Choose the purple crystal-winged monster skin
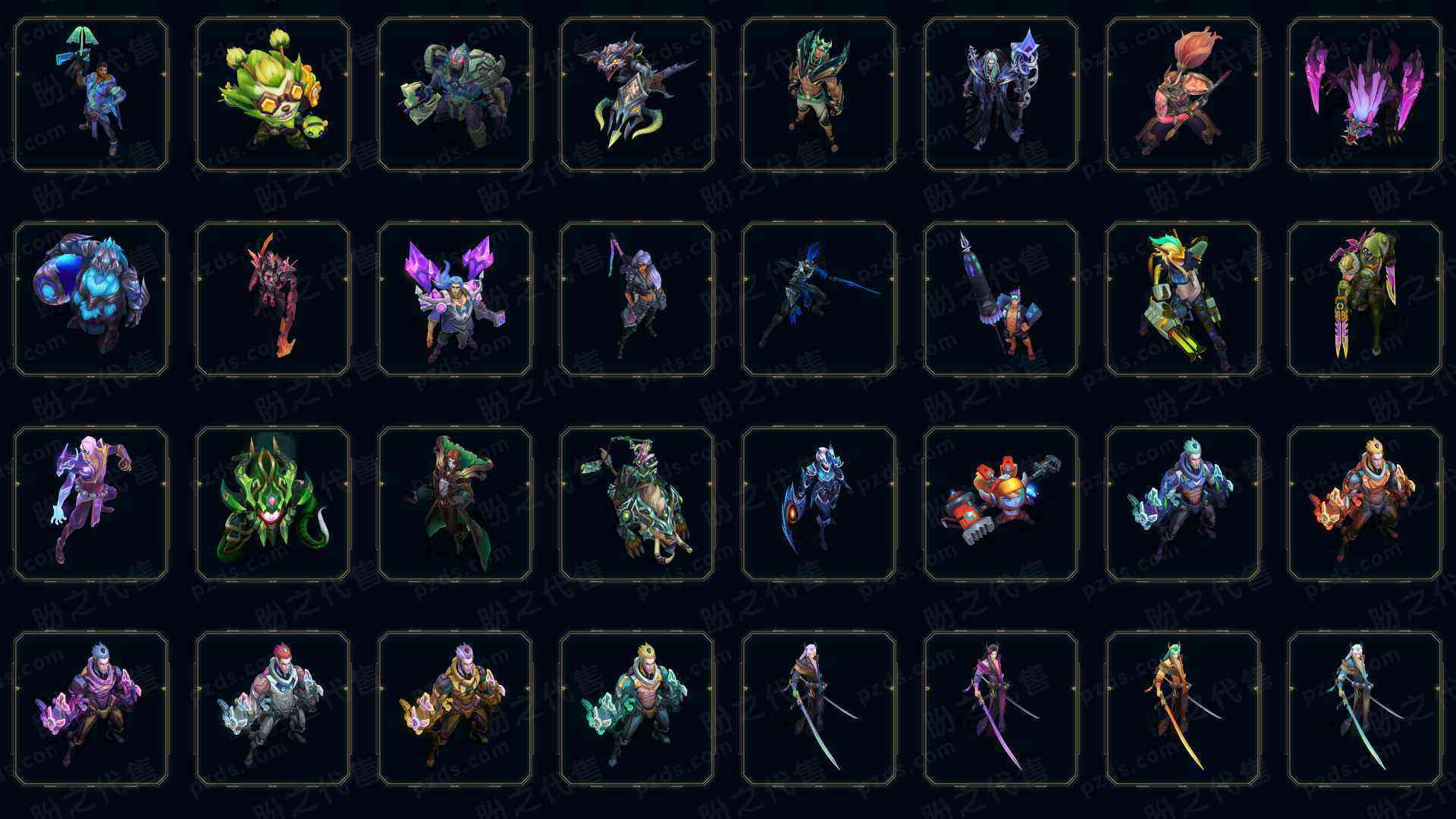Screen dimensions: 1456x819 (x=1365, y=94)
